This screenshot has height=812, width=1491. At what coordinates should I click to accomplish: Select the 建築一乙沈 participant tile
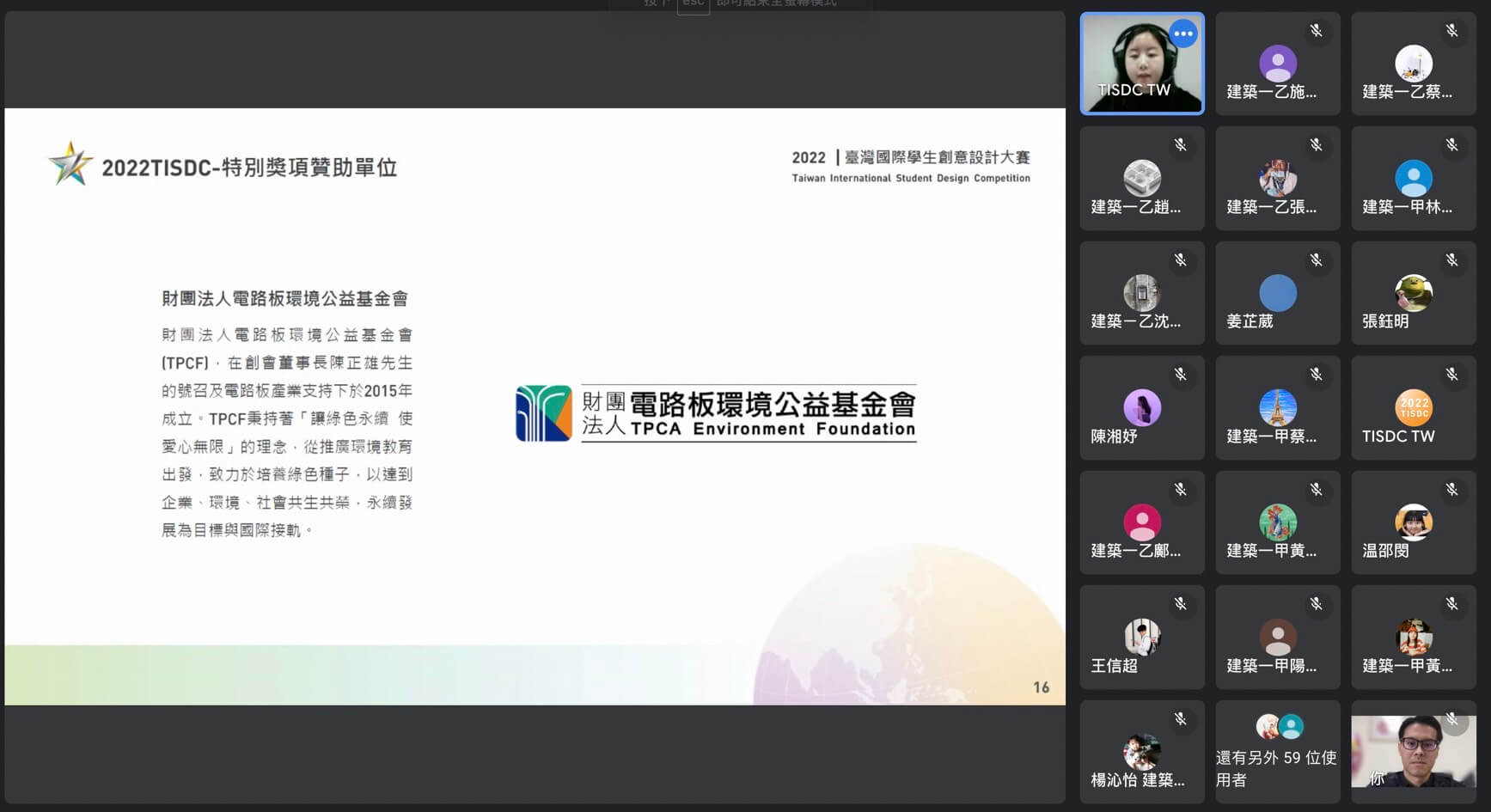(1141, 293)
